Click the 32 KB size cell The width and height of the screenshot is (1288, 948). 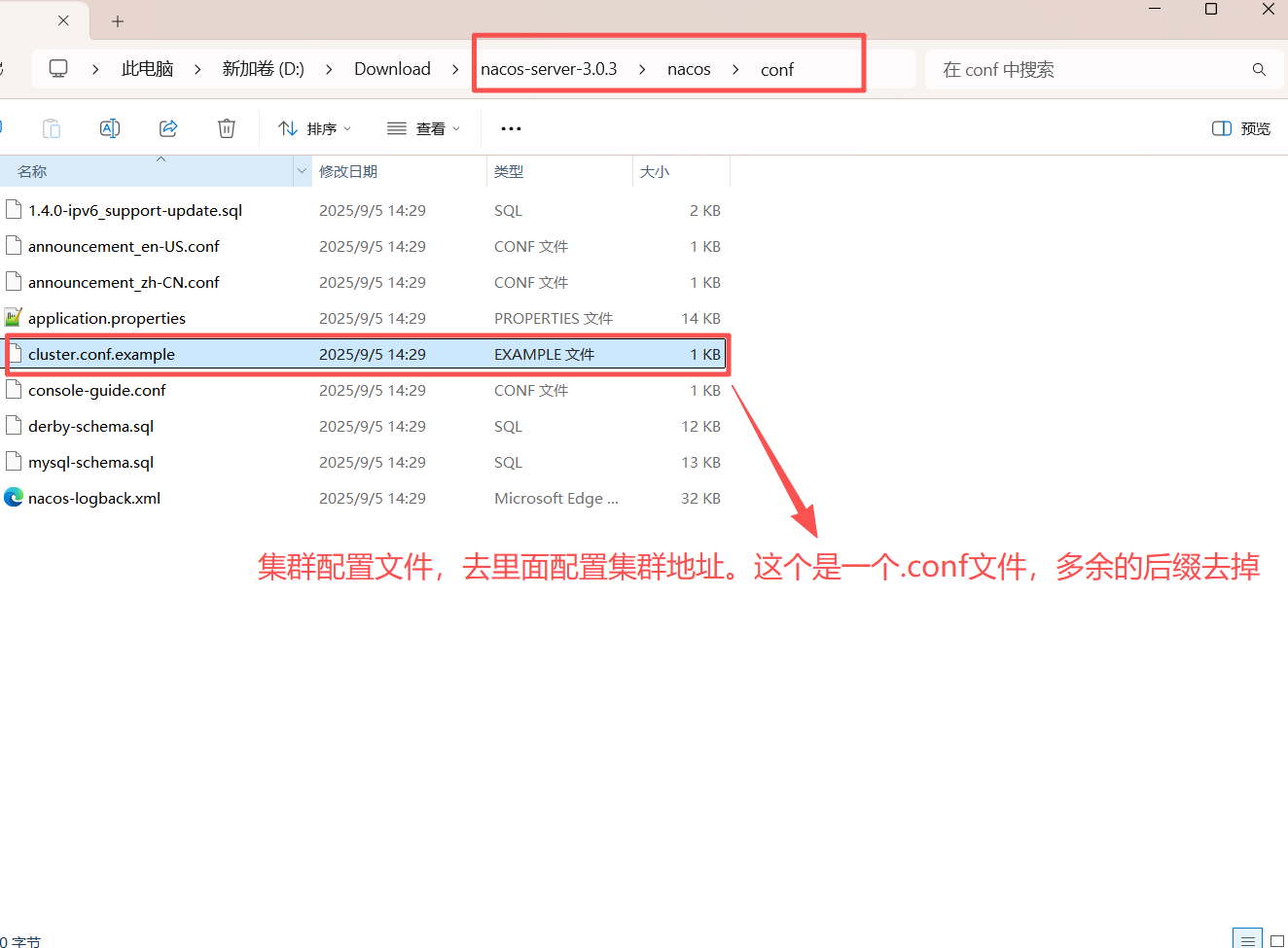(700, 498)
